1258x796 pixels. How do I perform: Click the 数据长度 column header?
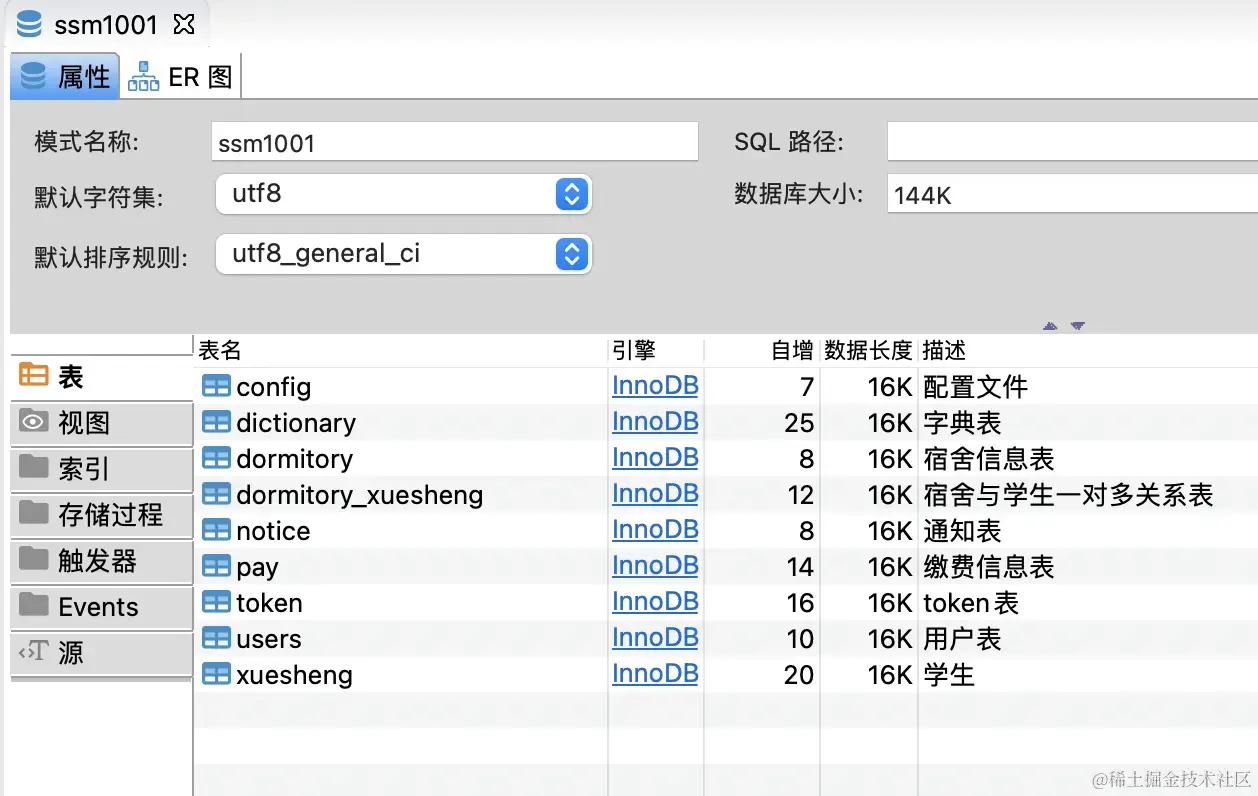click(868, 351)
